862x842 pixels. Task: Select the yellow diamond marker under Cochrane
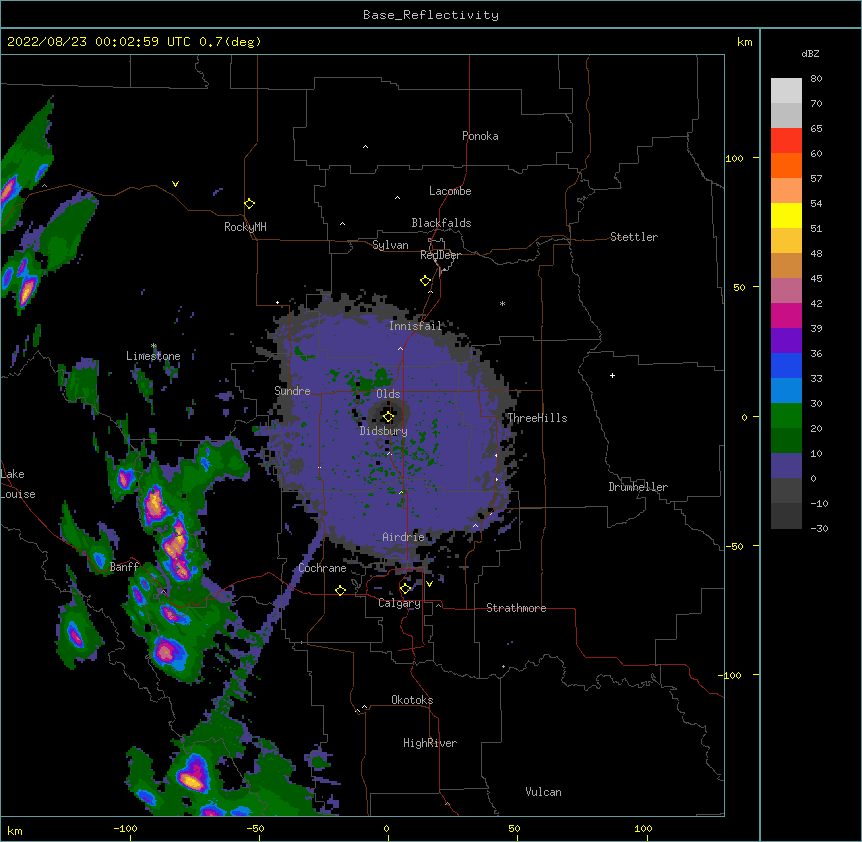tap(340, 590)
